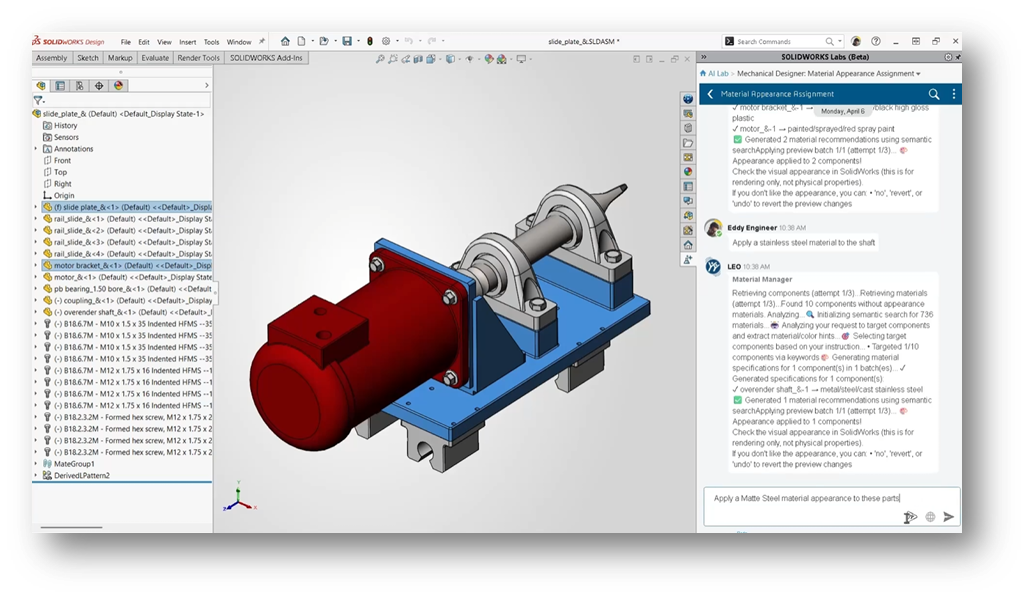Open DimXpertManager crosshair tab icon
1027x598 pixels.
point(99,86)
